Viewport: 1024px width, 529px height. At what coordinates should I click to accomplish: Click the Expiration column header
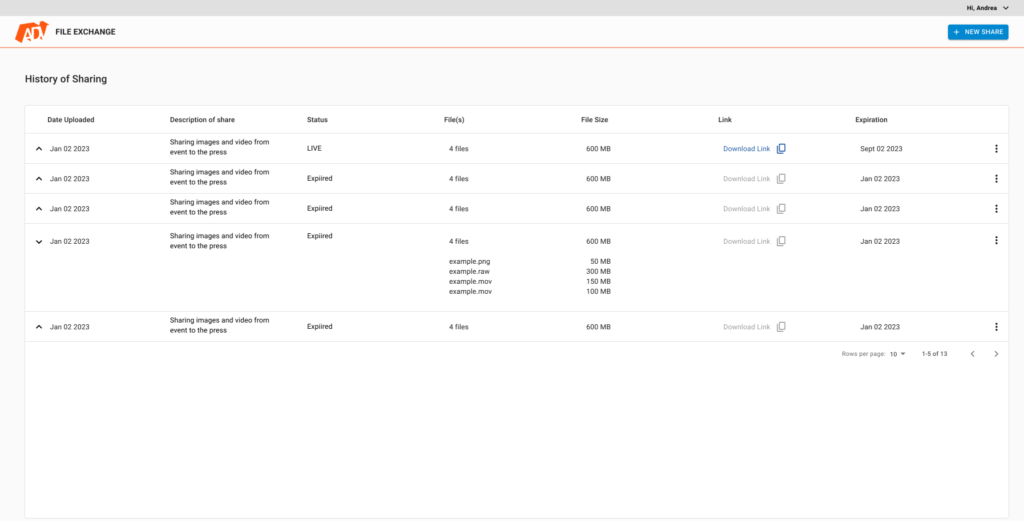(871, 120)
